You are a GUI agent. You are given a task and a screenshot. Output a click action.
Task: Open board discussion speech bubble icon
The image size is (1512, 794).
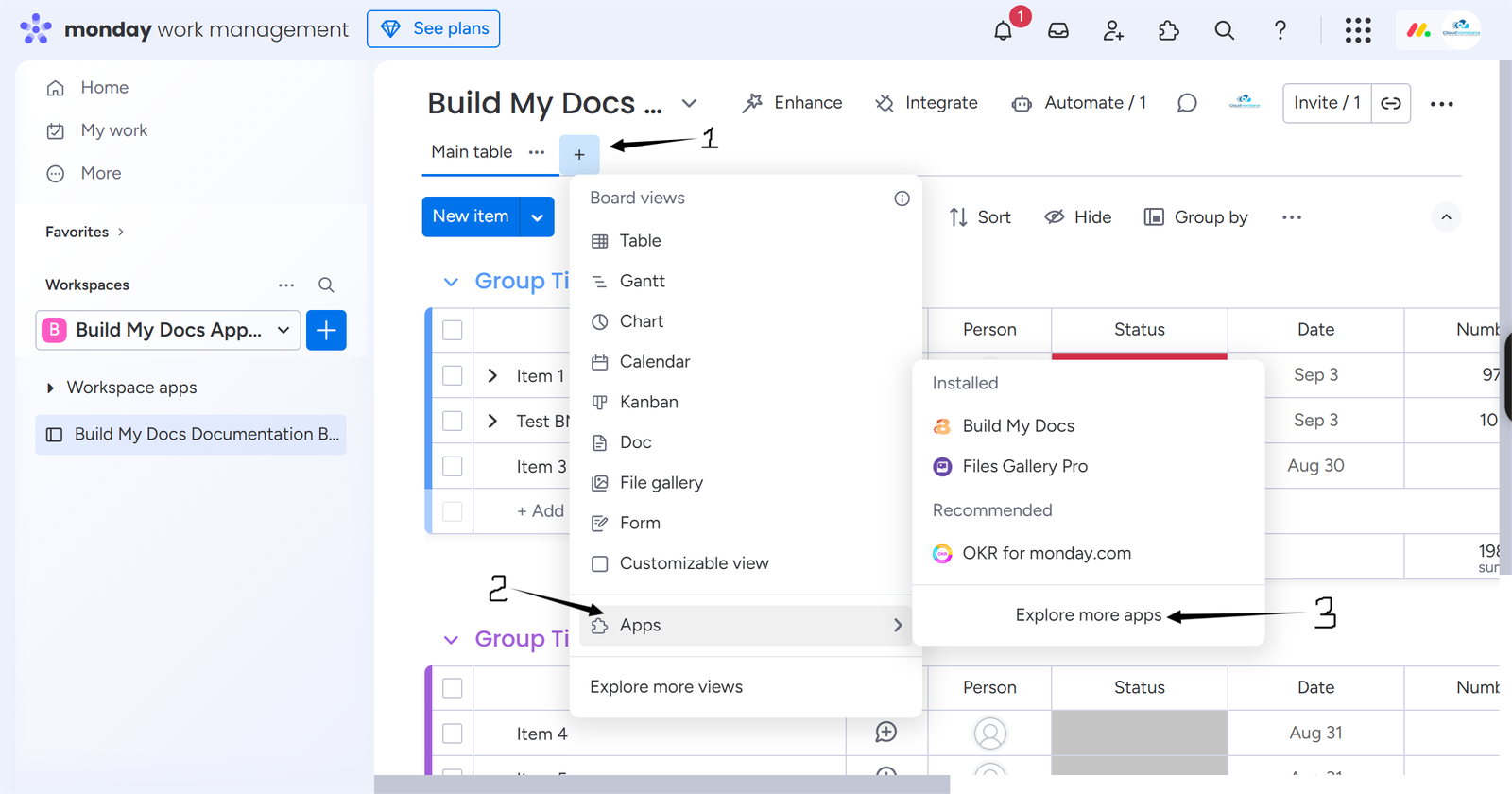click(x=1187, y=103)
